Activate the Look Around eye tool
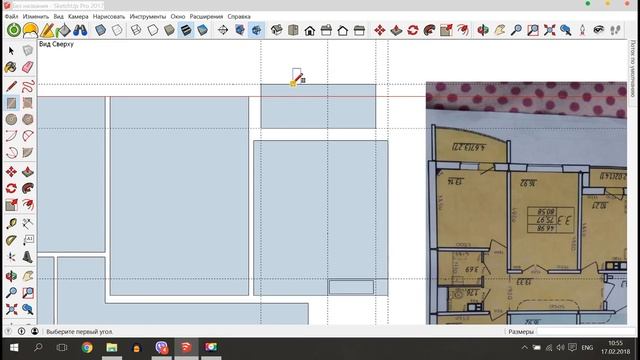The width and height of the screenshot is (640, 360). click(x=599, y=30)
